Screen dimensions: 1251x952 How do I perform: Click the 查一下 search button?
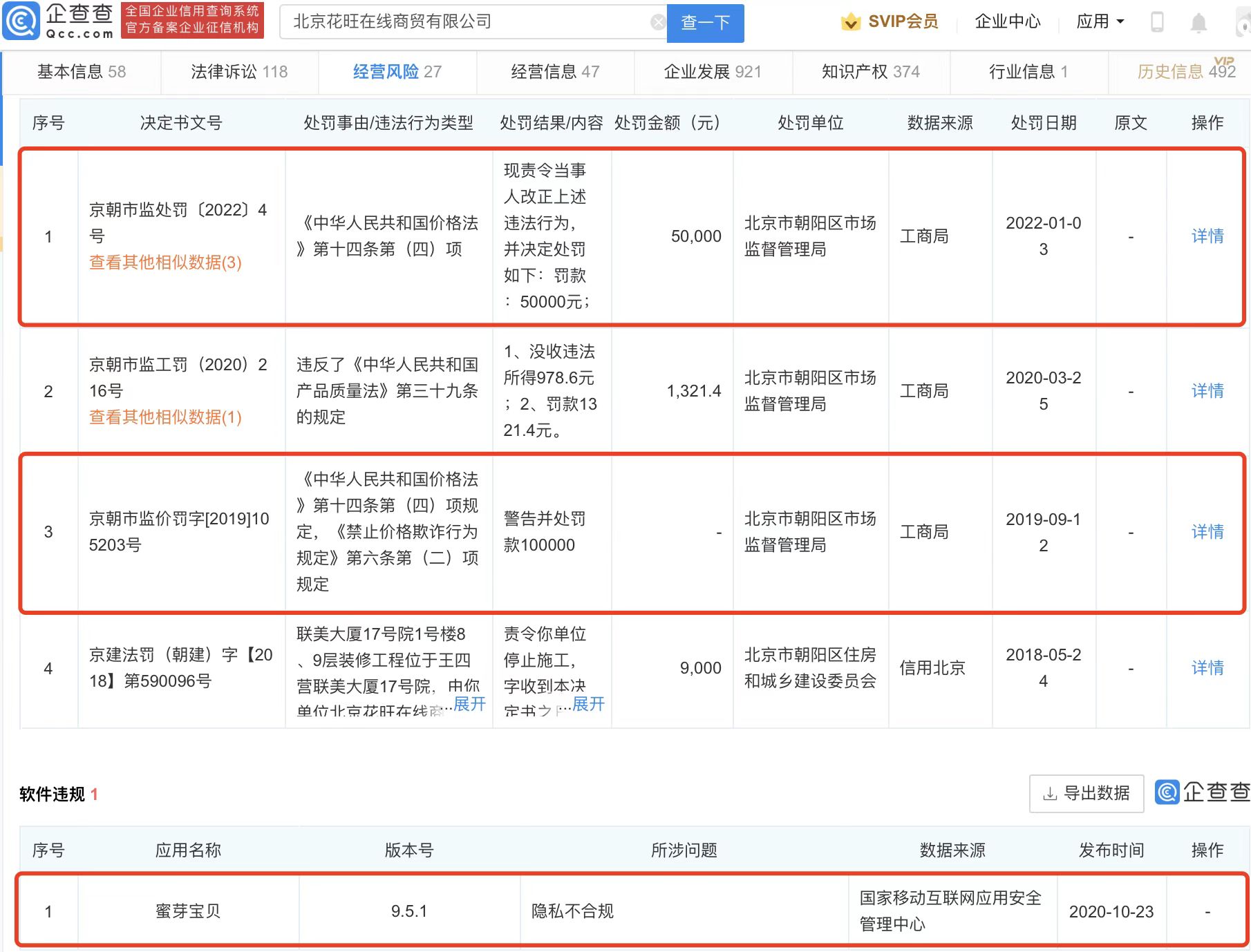[x=705, y=23]
